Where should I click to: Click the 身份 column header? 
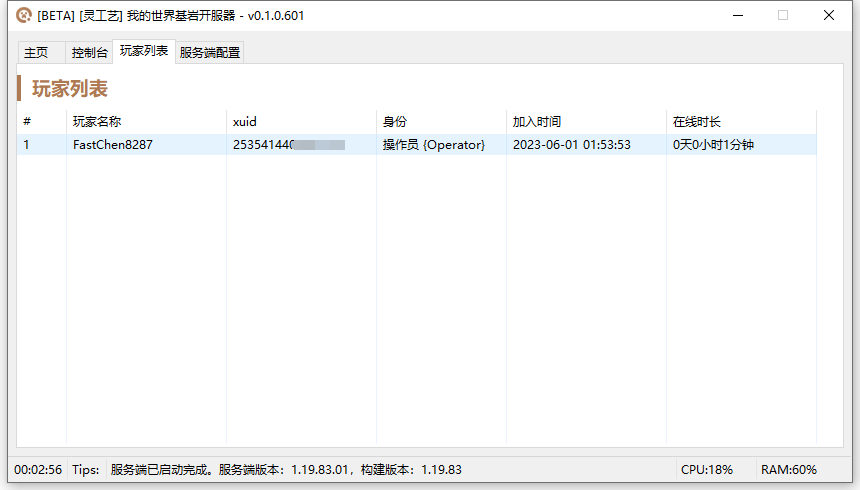tap(395, 122)
